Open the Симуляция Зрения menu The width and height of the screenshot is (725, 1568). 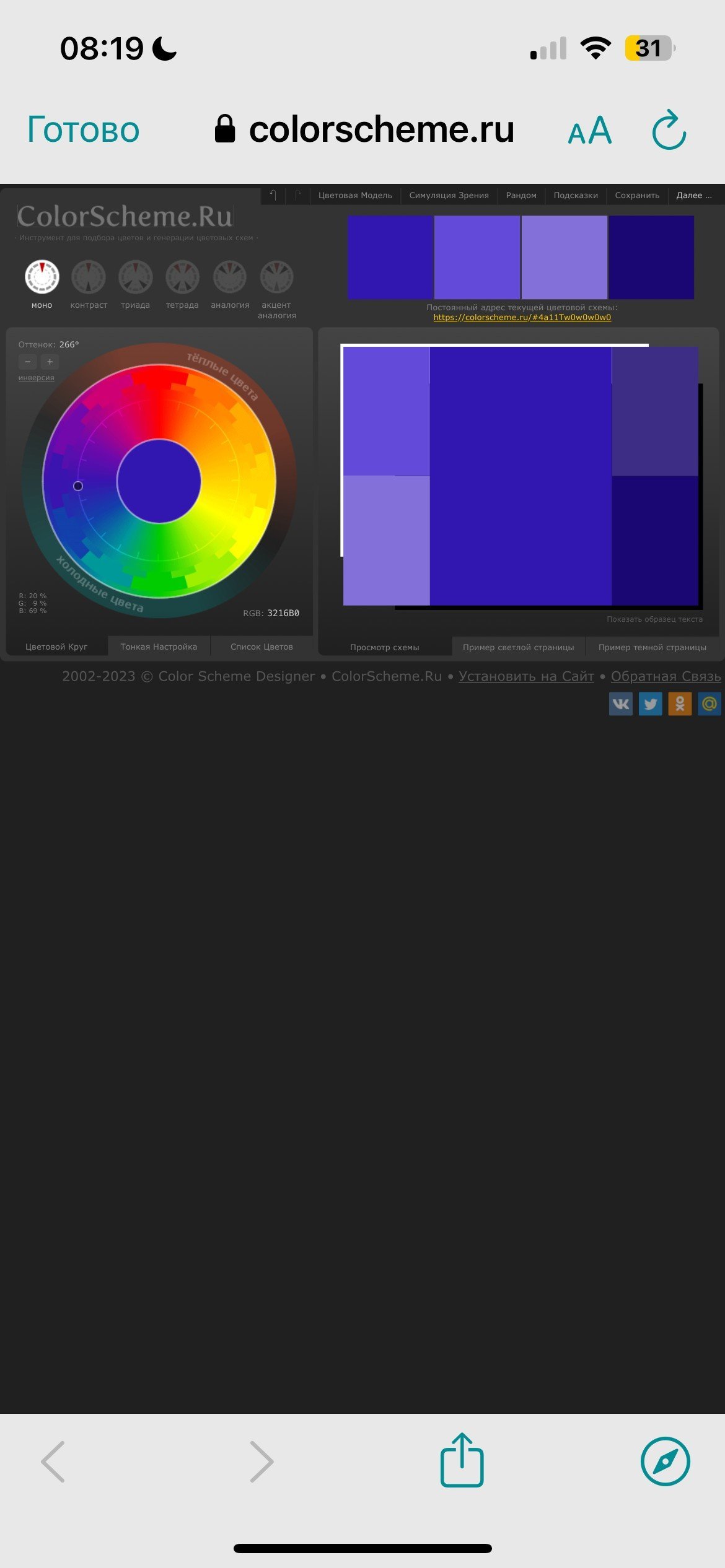[x=449, y=195]
